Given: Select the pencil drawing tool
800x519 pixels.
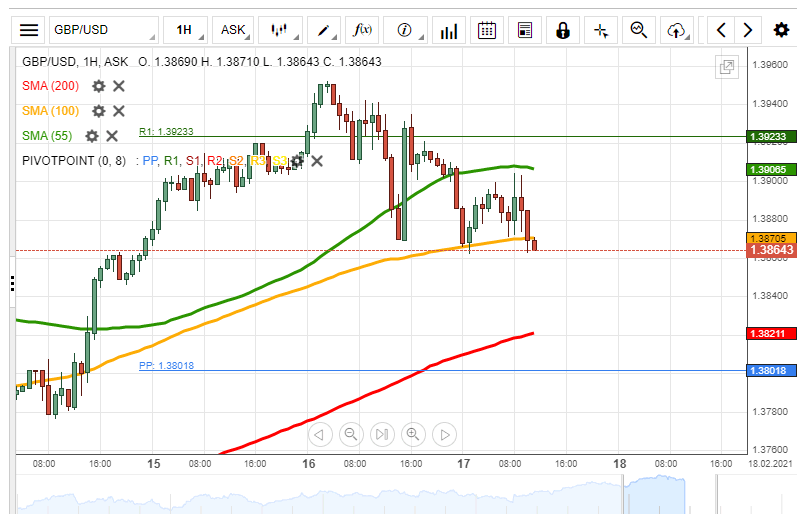Looking at the screenshot, I should pos(323,30).
